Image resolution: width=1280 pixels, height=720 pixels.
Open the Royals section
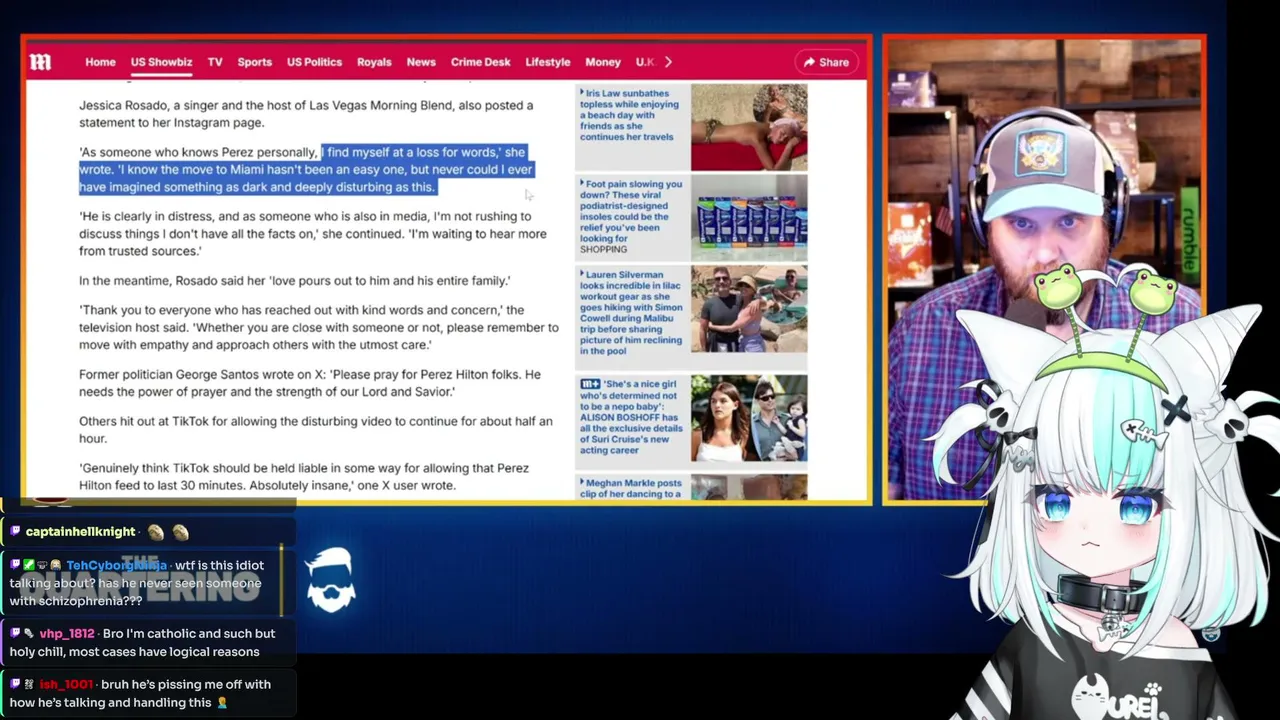click(374, 62)
